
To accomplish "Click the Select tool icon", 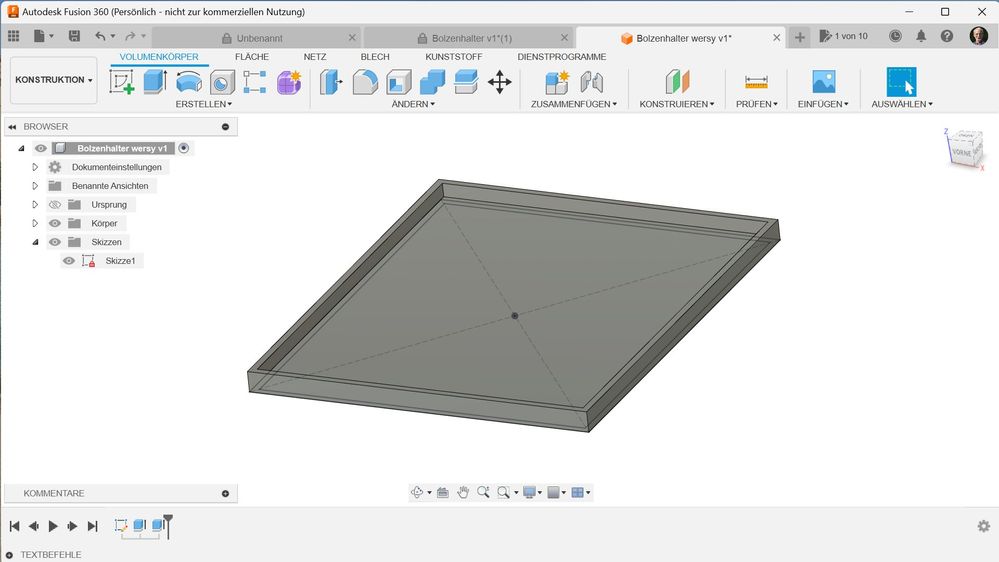I will (902, 82).
